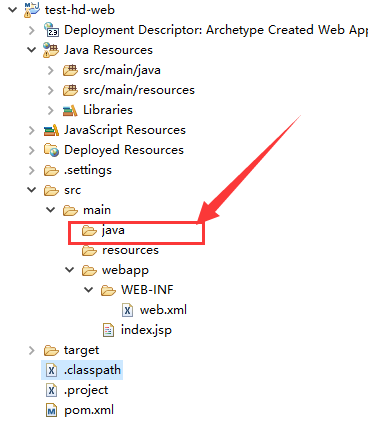Image resolution: width=368 pixels, height=445 pixels.
Task: Select the main folder label
Action: click(97, 210)
